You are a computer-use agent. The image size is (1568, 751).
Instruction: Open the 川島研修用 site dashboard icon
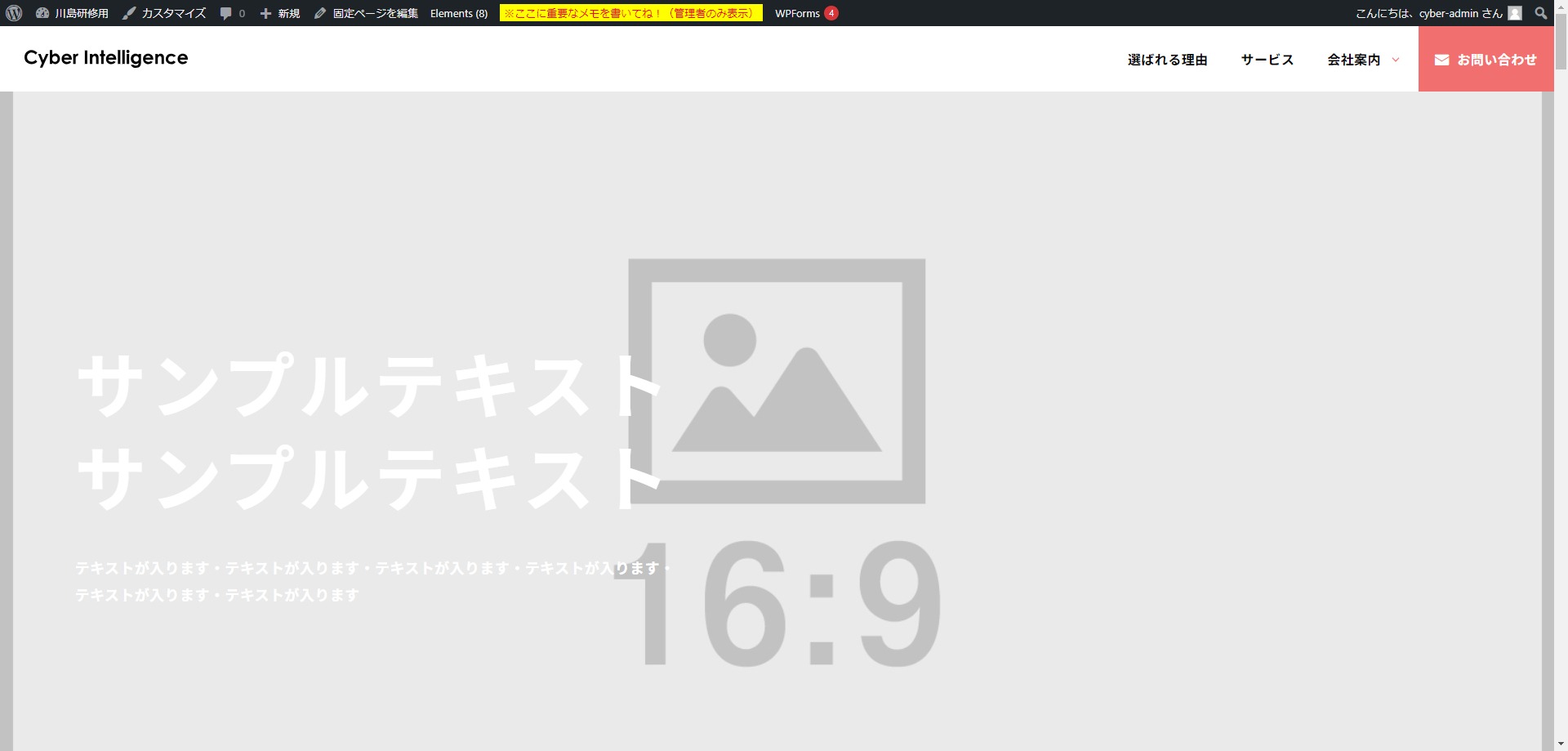click(x=42, y=13)
